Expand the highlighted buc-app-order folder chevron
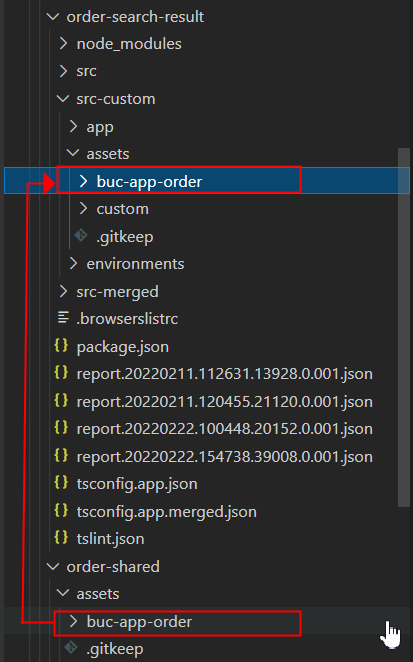 84,181
